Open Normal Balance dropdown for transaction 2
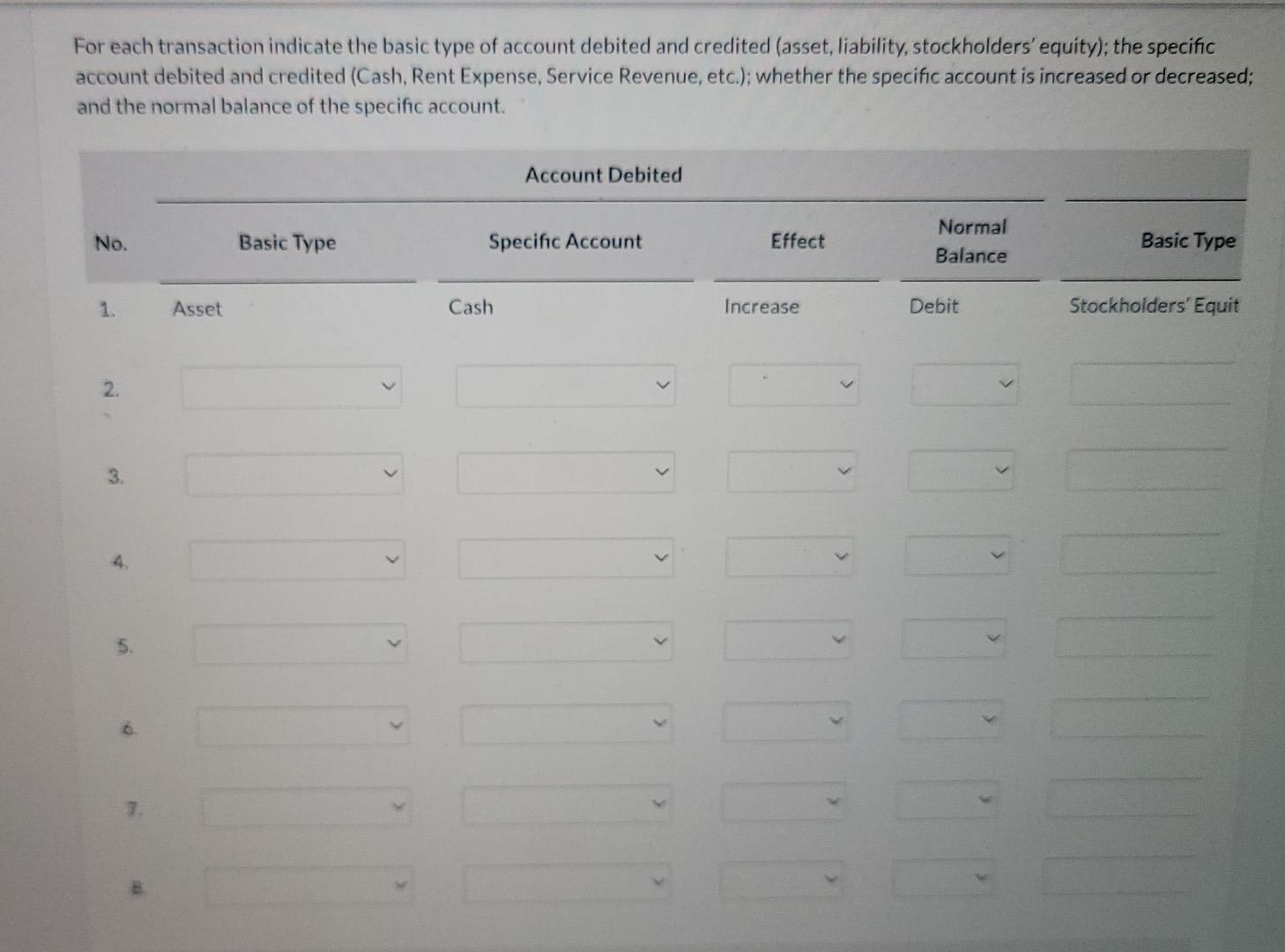This screenshot has width=1285, height=952. [x=964, y=384]
